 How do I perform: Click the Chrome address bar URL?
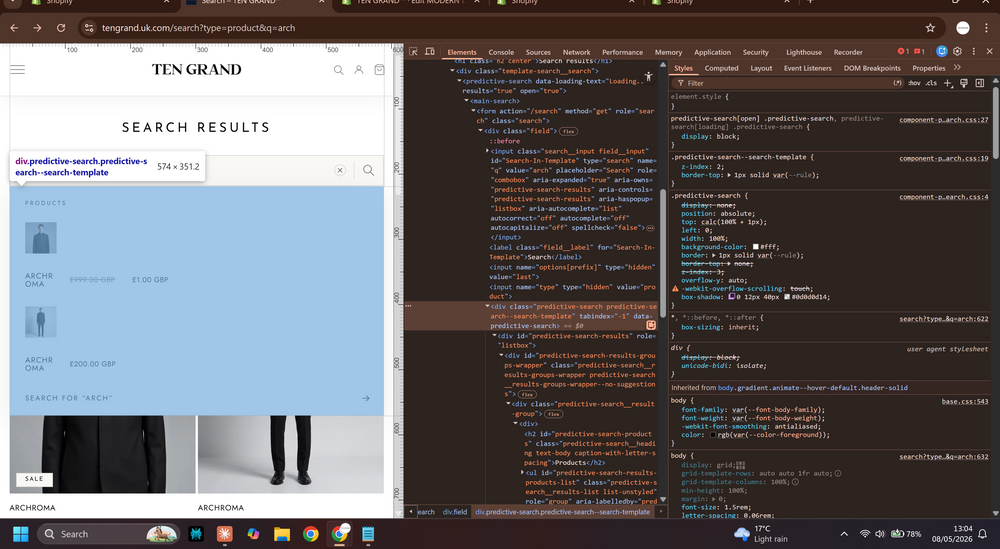coord(198,28)
